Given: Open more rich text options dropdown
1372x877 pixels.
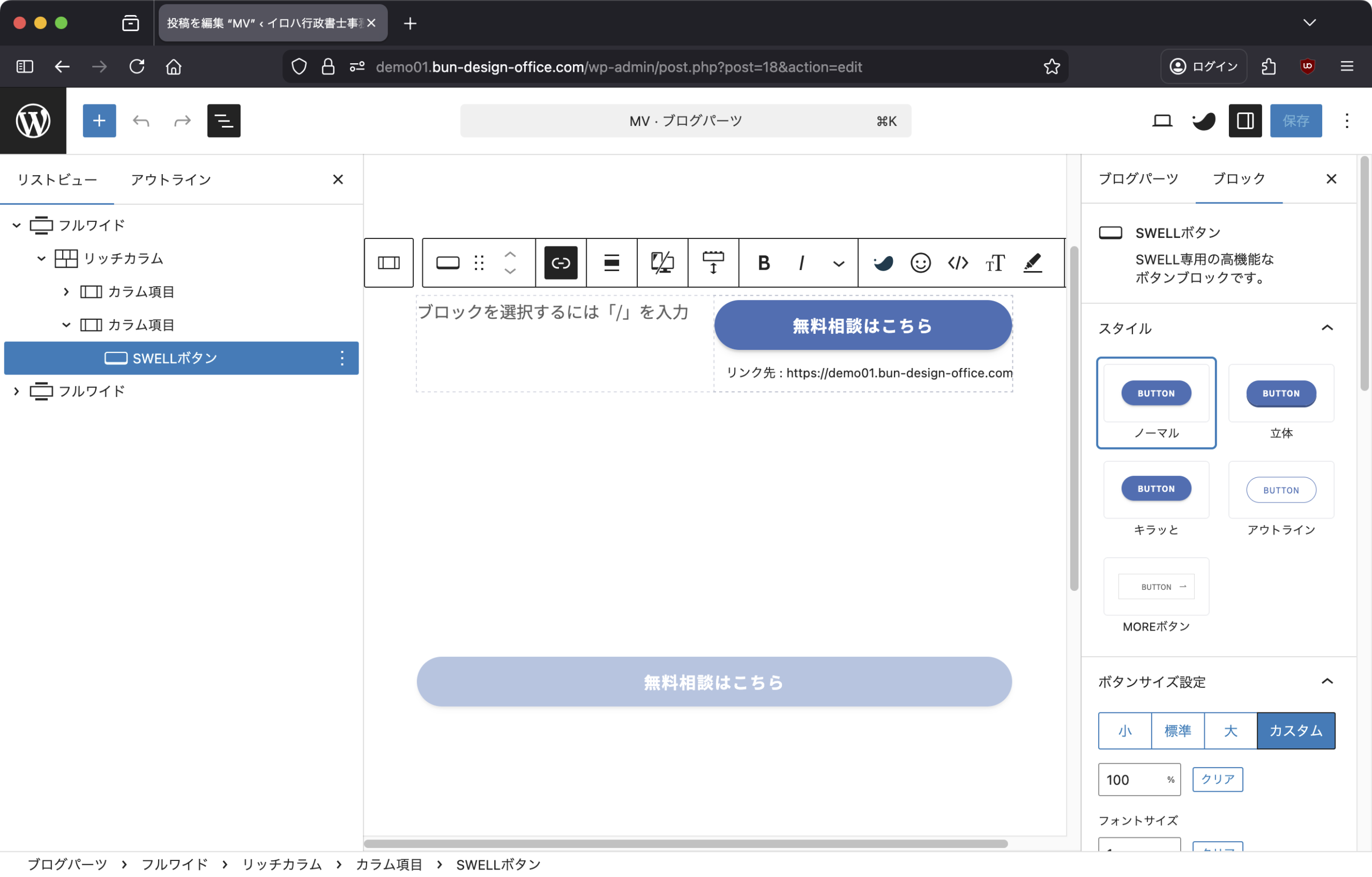Looking at the screenshot, I should click(x=838, y=263).
